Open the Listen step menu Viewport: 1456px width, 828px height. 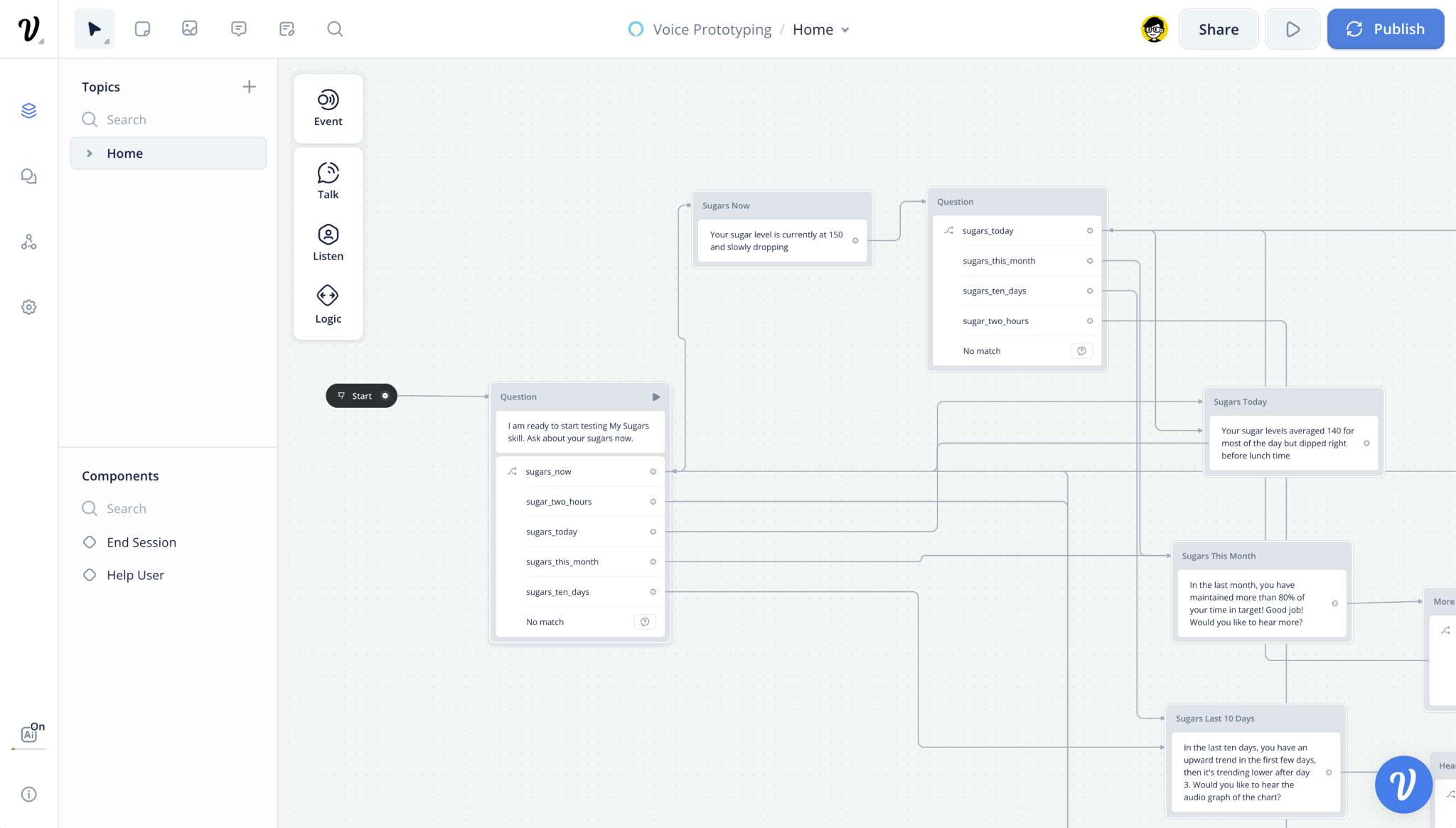(328, 242)
